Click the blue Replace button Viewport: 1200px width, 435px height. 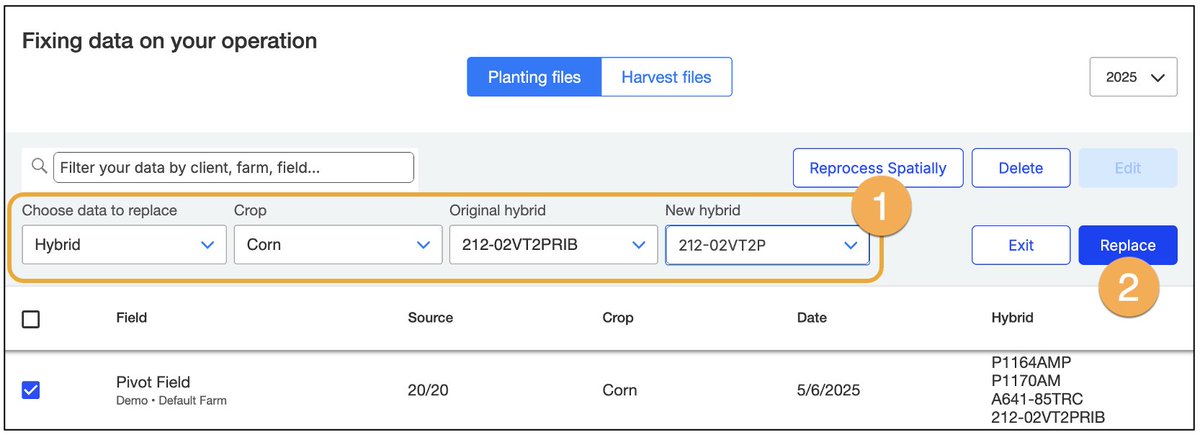point(1128,245)
